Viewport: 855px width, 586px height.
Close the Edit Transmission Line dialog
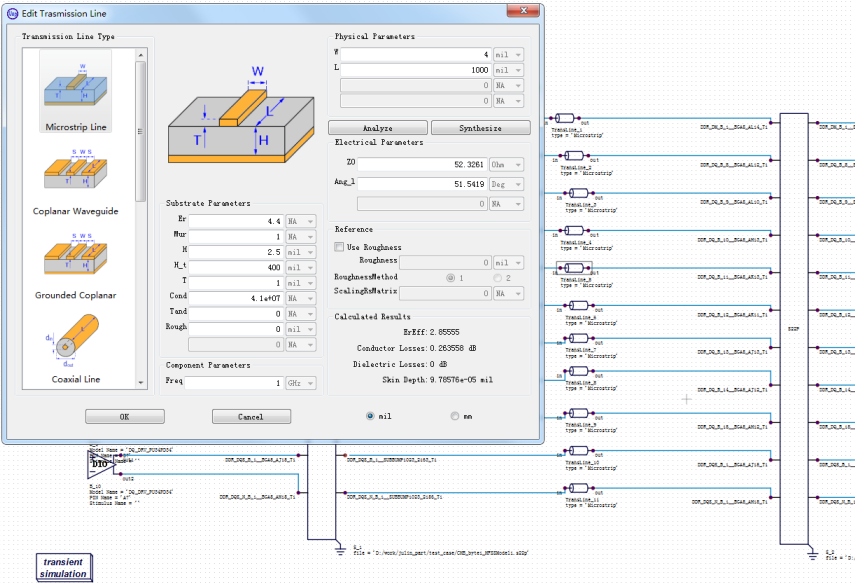point(523,10)
